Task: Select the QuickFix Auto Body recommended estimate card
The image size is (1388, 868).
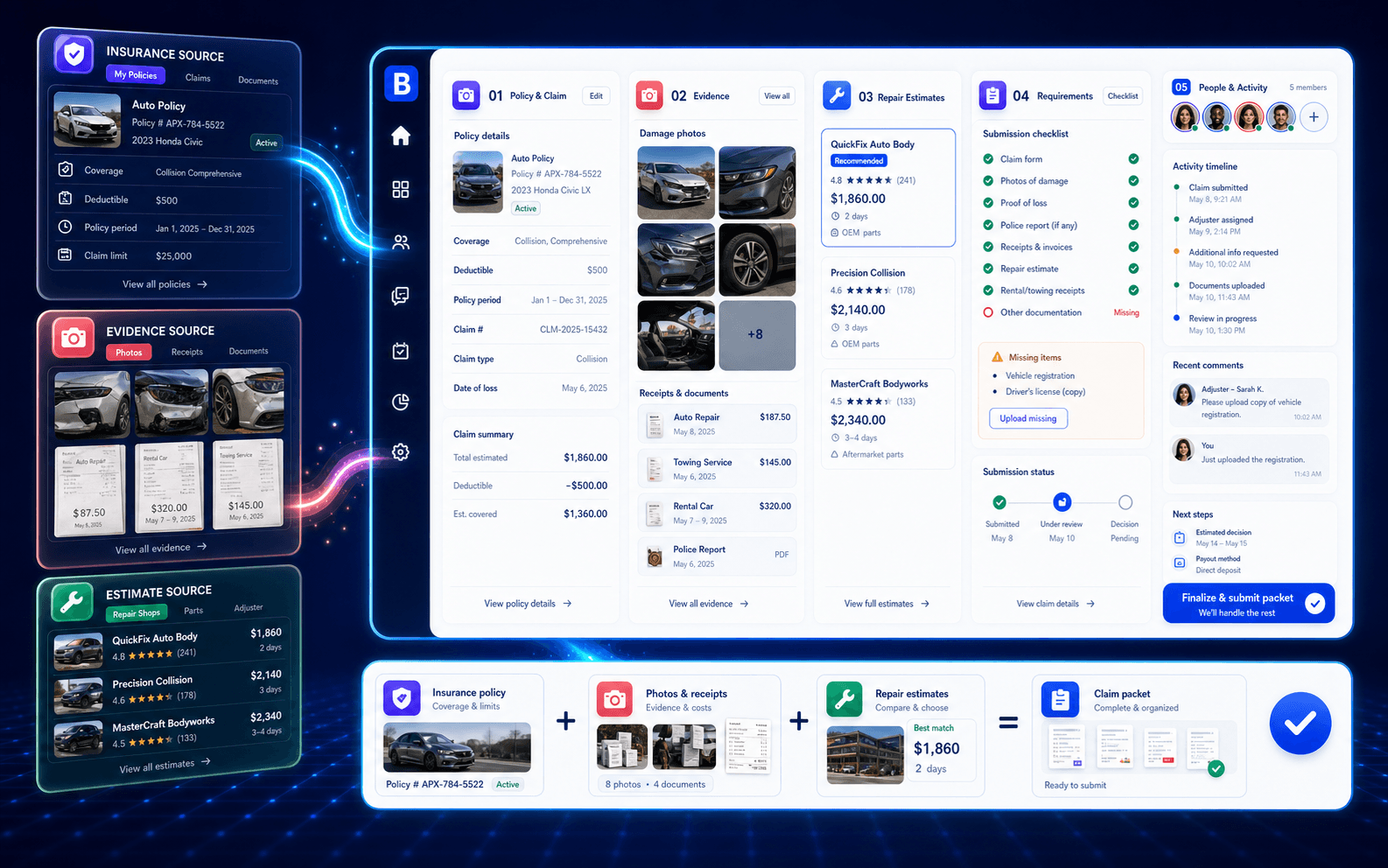Action: (x=887, y=188)
